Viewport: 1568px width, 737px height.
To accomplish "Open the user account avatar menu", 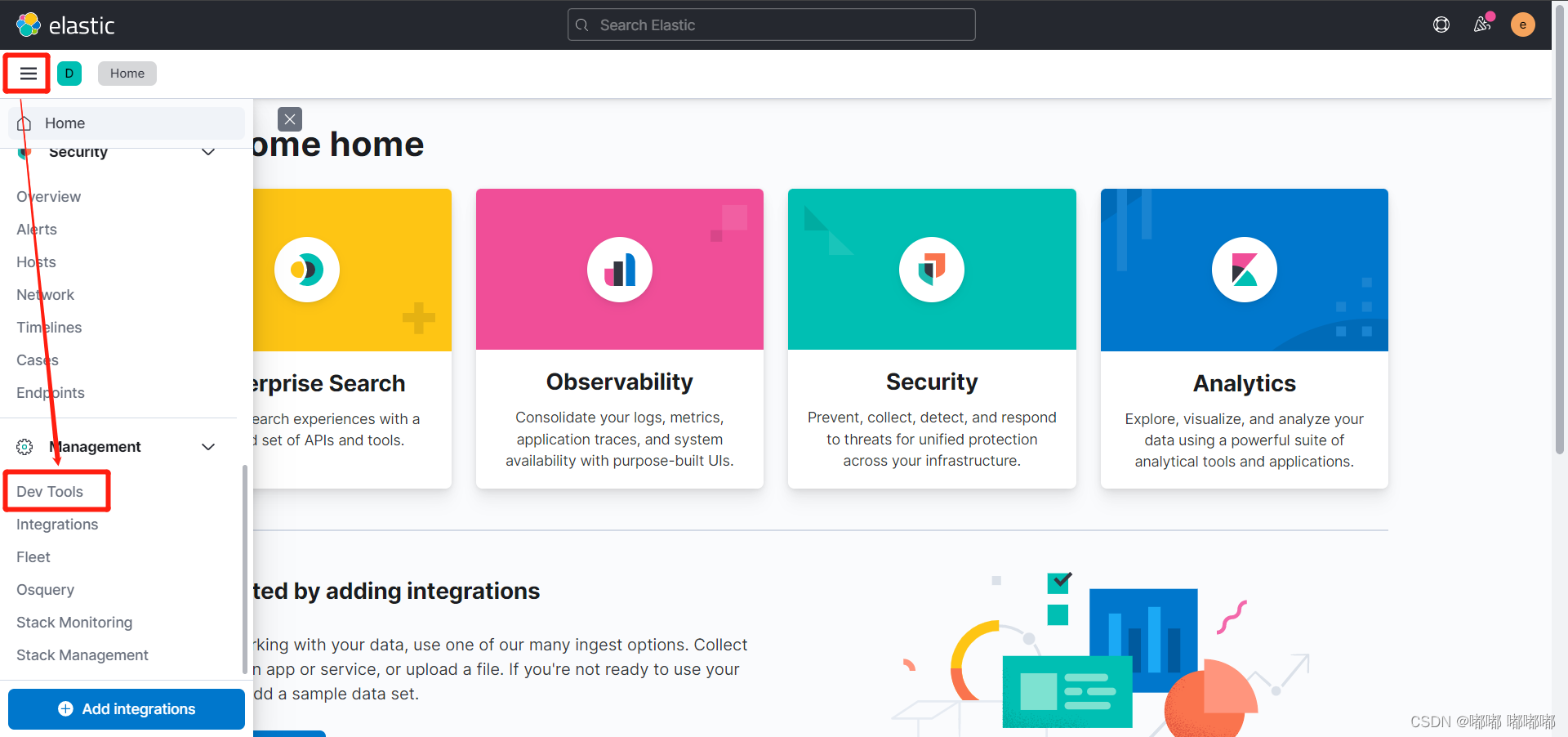I will click(1523, 25).
